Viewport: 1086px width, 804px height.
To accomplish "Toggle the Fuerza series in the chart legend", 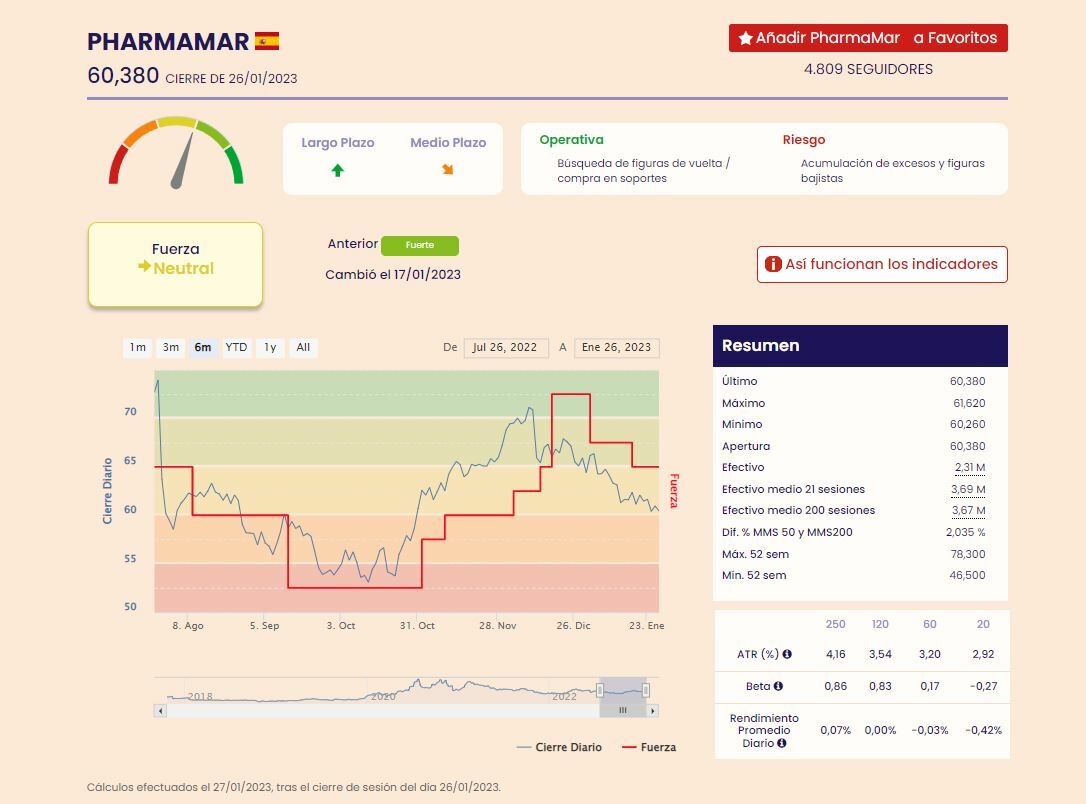I will point(649,747).
